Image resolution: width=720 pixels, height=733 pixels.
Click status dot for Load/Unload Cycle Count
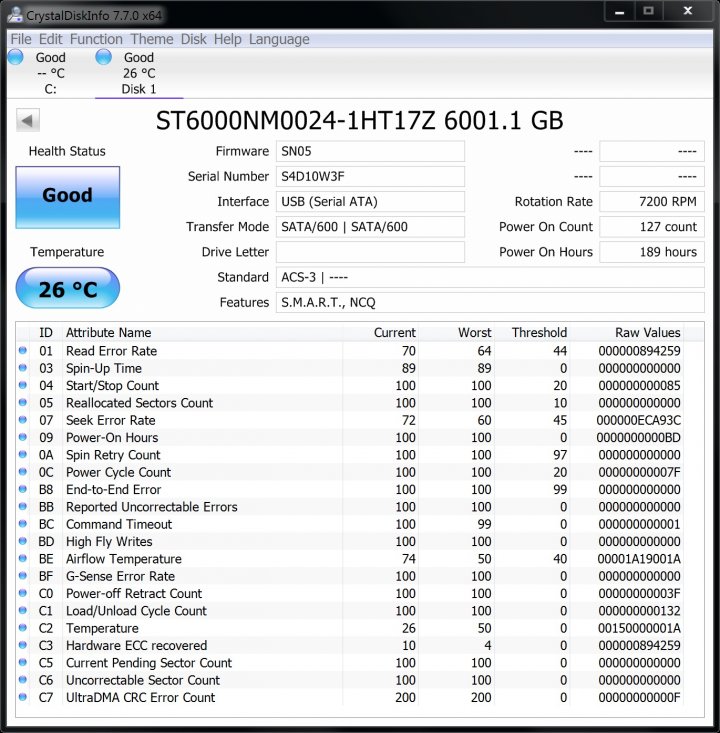pos(22,610)
